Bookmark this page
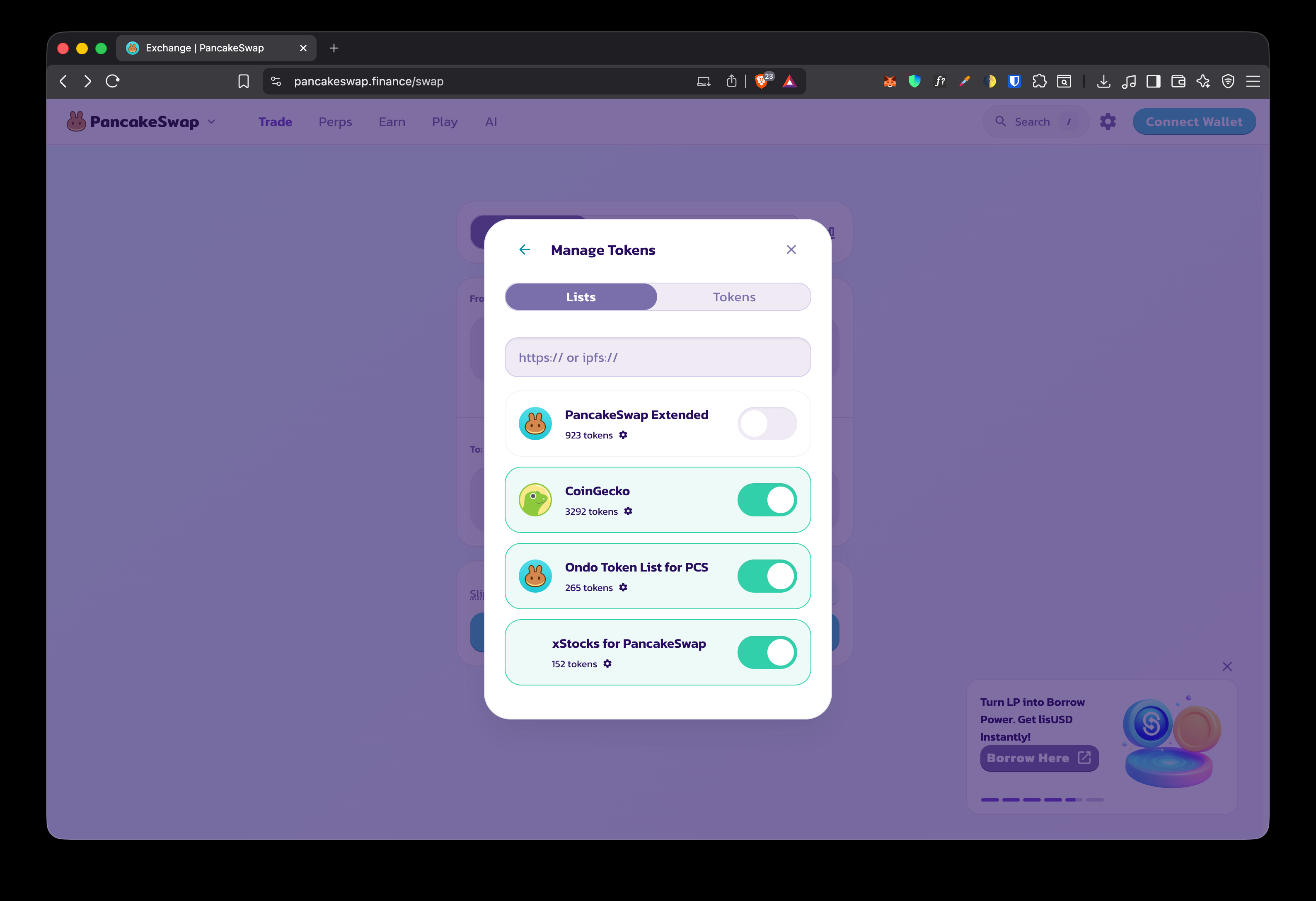 (x=244, y=82)
